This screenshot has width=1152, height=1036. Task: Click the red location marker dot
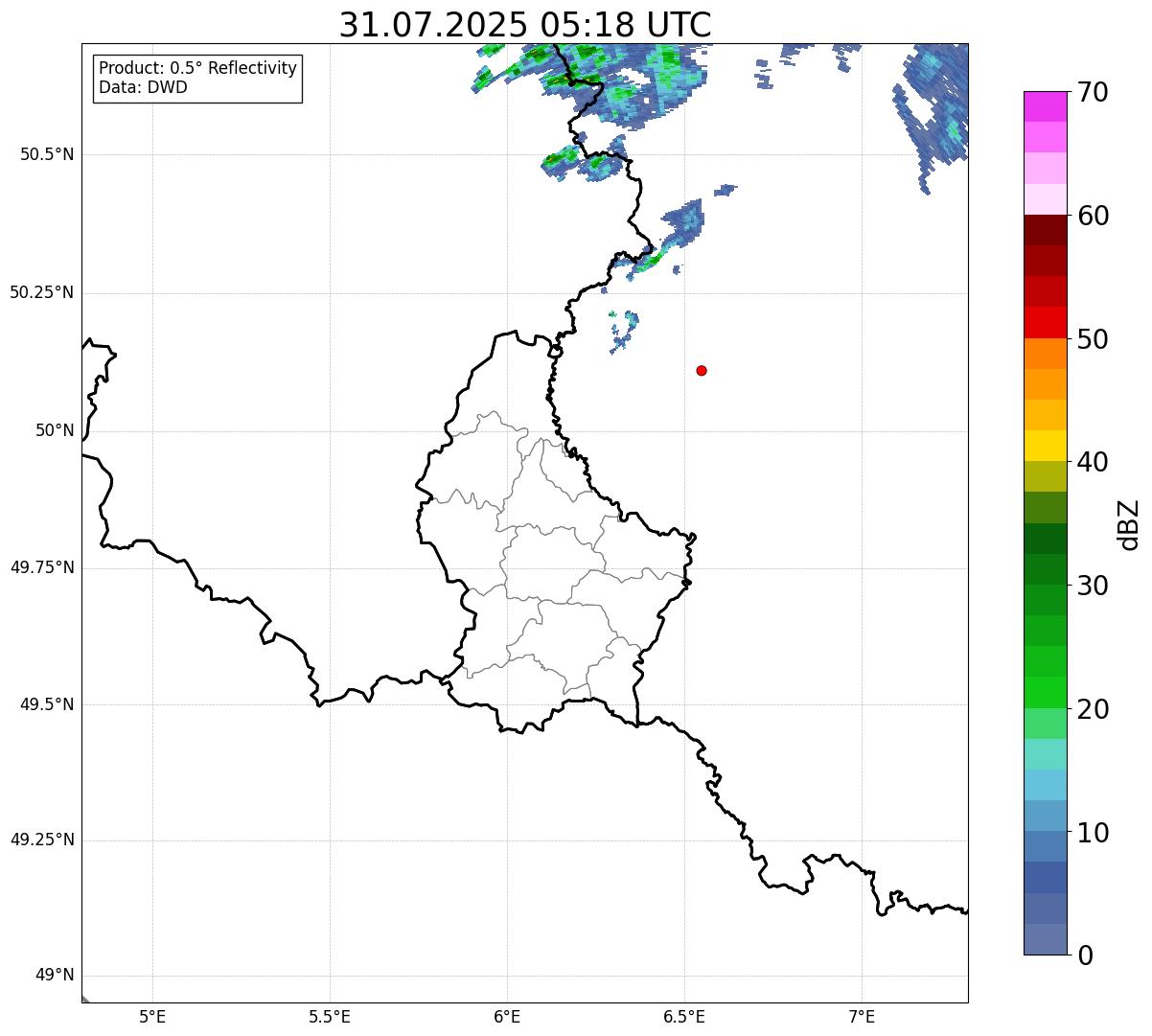[702, 370]
